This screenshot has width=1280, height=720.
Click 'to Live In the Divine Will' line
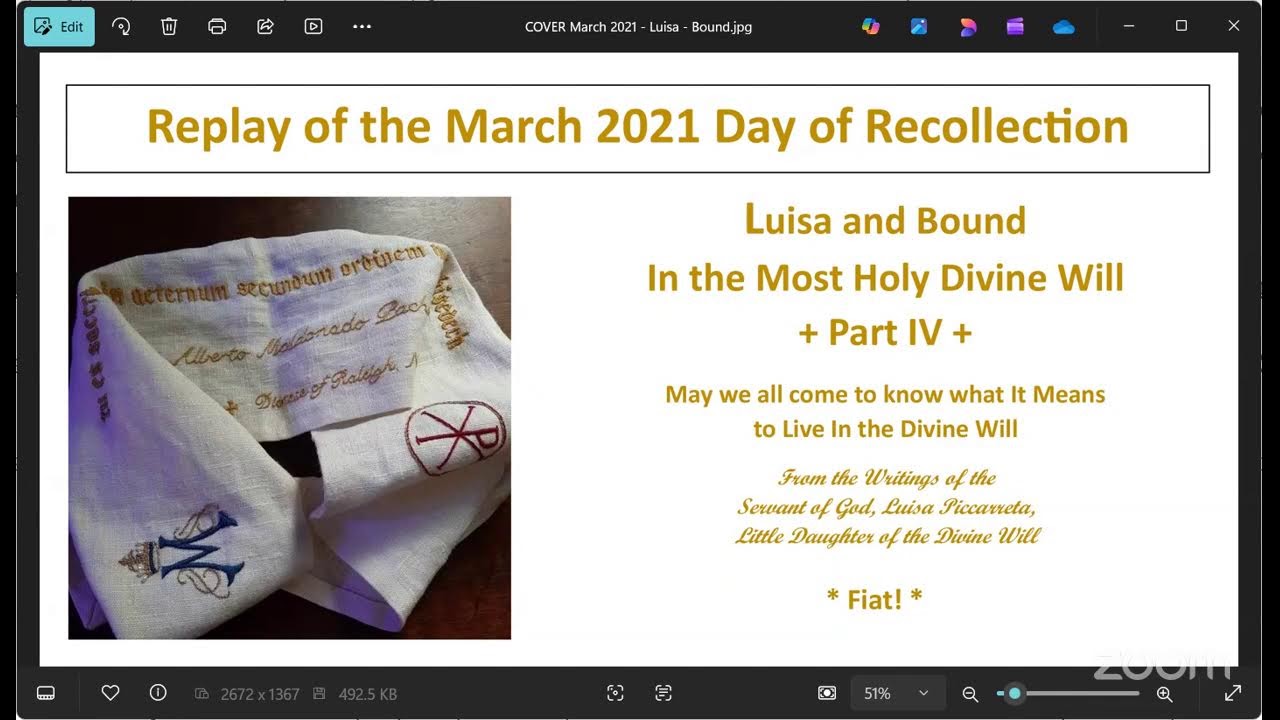[885, 429]
